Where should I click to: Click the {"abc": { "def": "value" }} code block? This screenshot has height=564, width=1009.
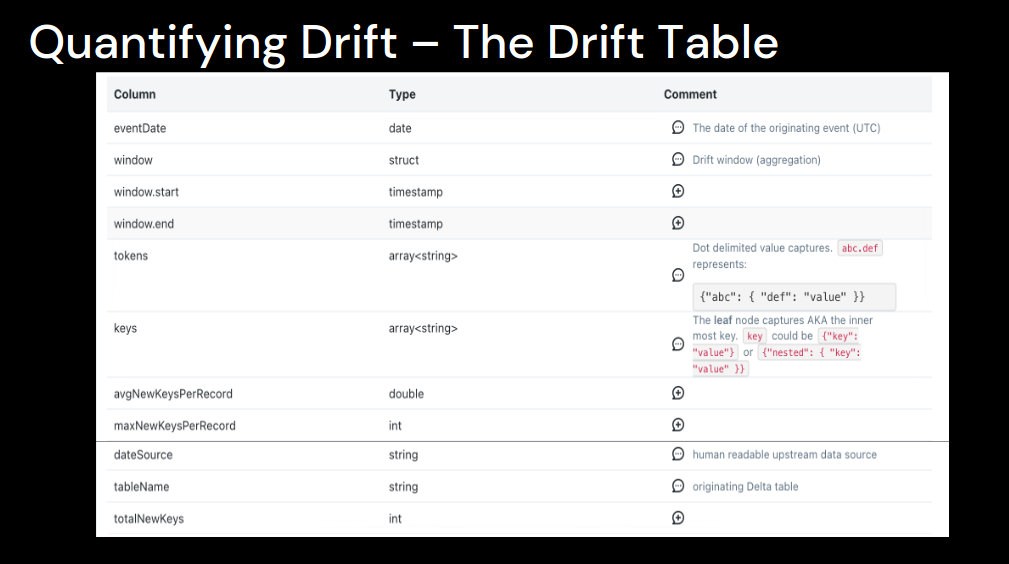(794, 297)
